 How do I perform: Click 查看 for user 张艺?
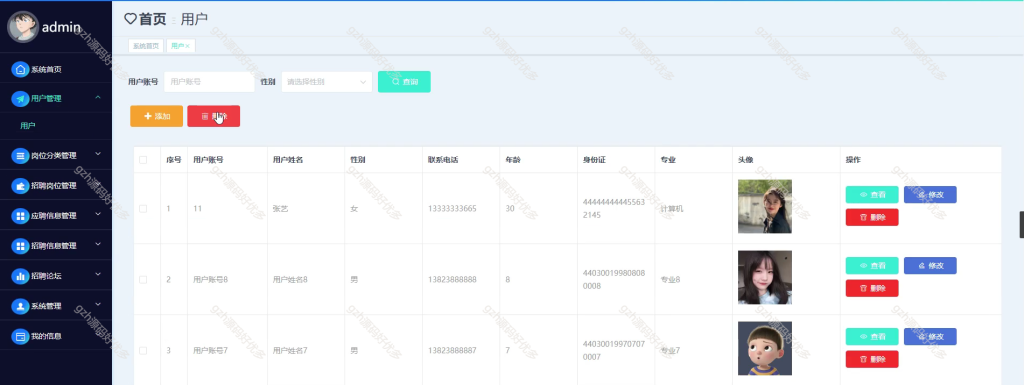(x=872, y=194)
